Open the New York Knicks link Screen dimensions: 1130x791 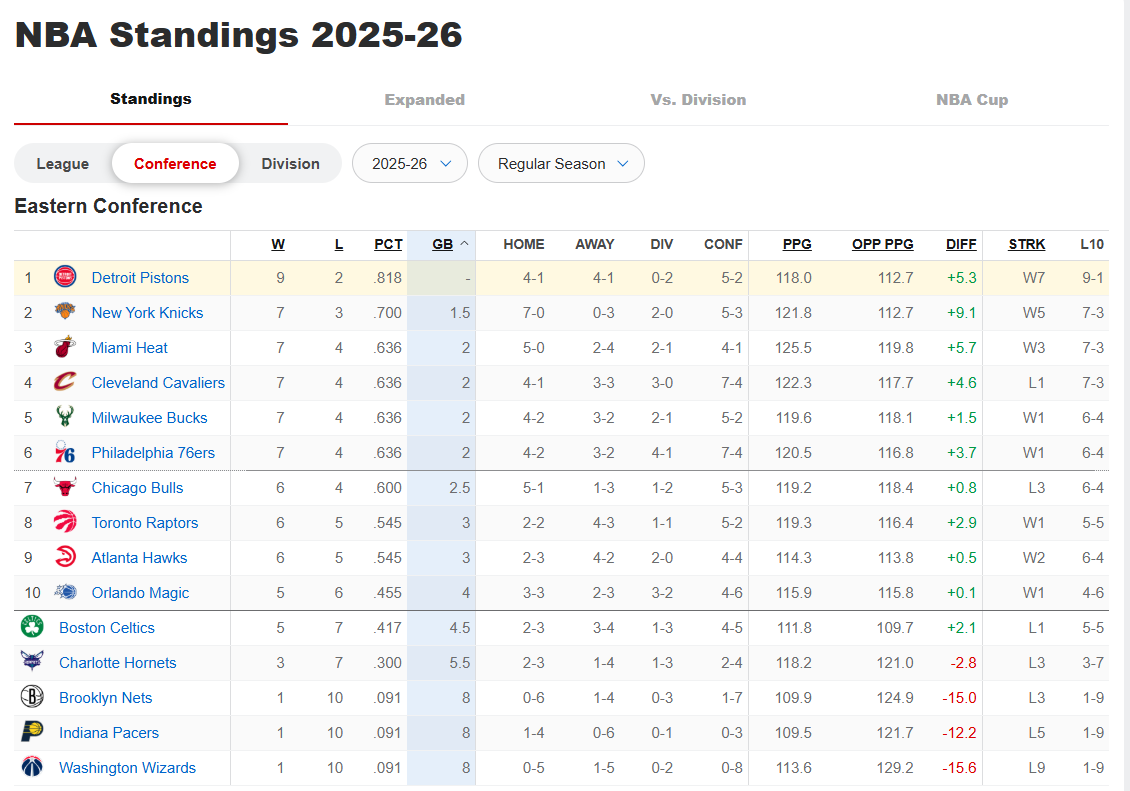147,313
